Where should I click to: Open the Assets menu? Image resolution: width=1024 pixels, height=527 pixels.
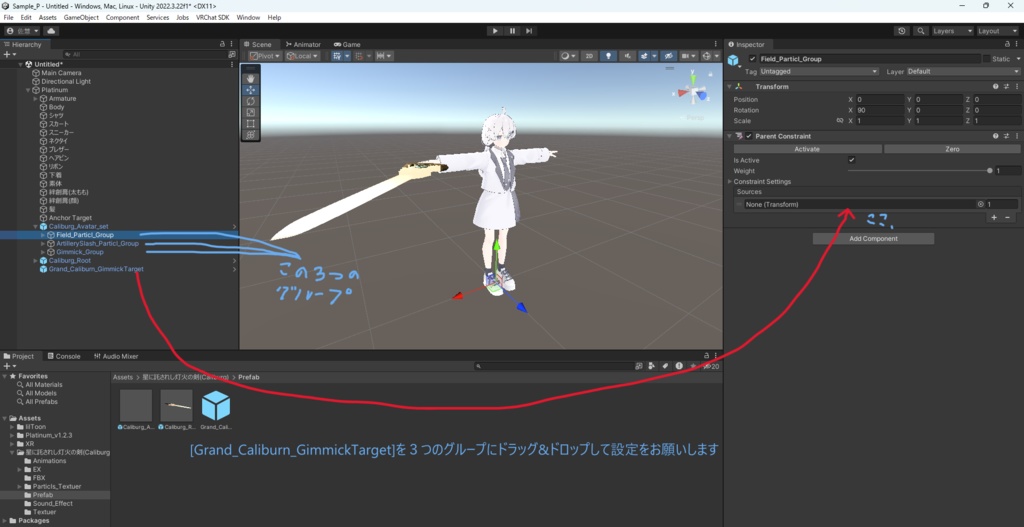48,18
